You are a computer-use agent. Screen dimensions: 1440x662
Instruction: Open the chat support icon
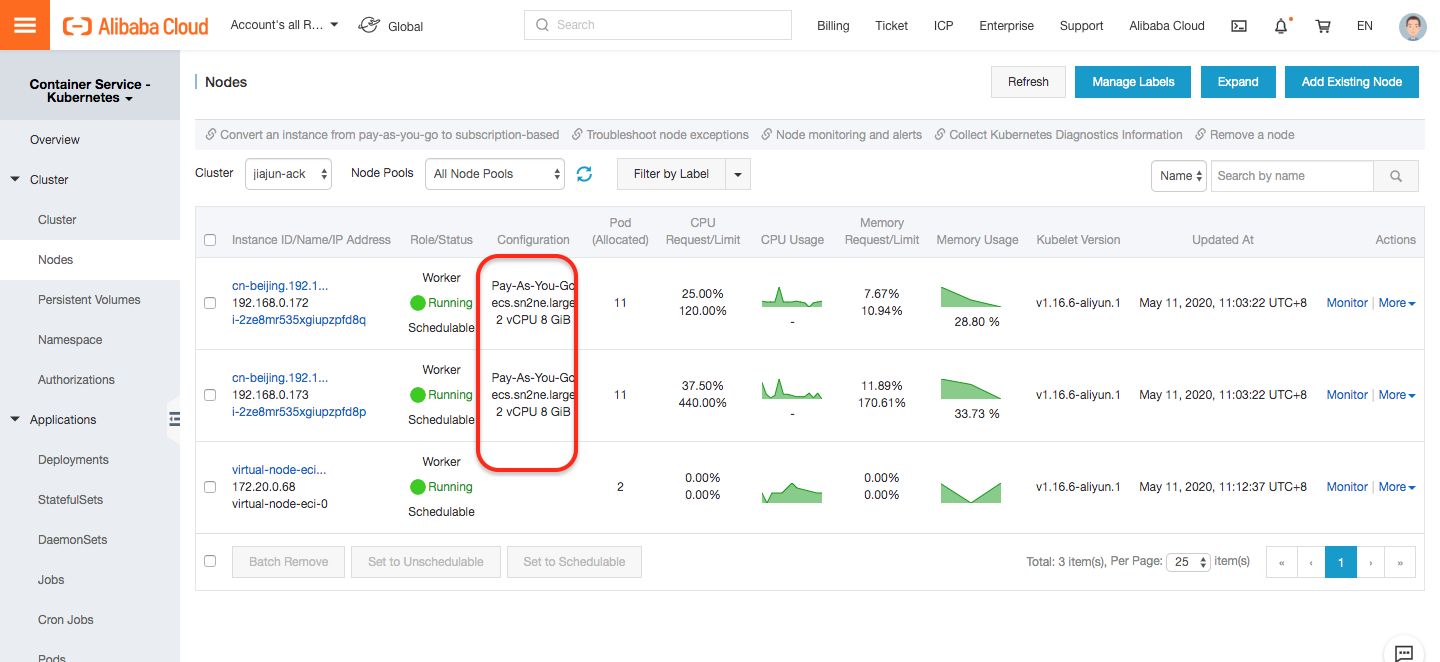point(1404,652)
